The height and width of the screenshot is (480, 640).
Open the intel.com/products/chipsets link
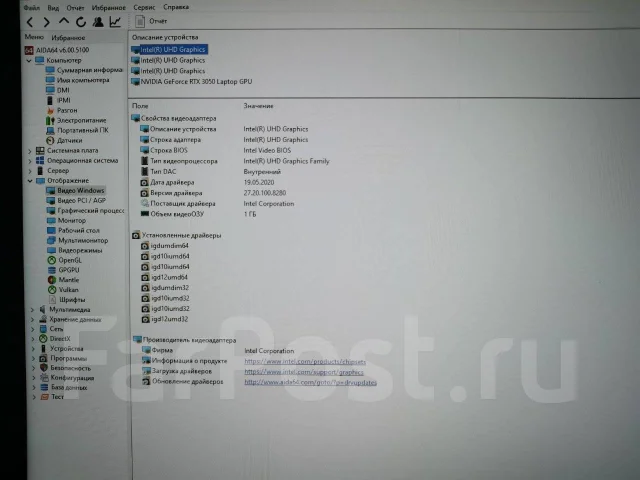[305, 362]
